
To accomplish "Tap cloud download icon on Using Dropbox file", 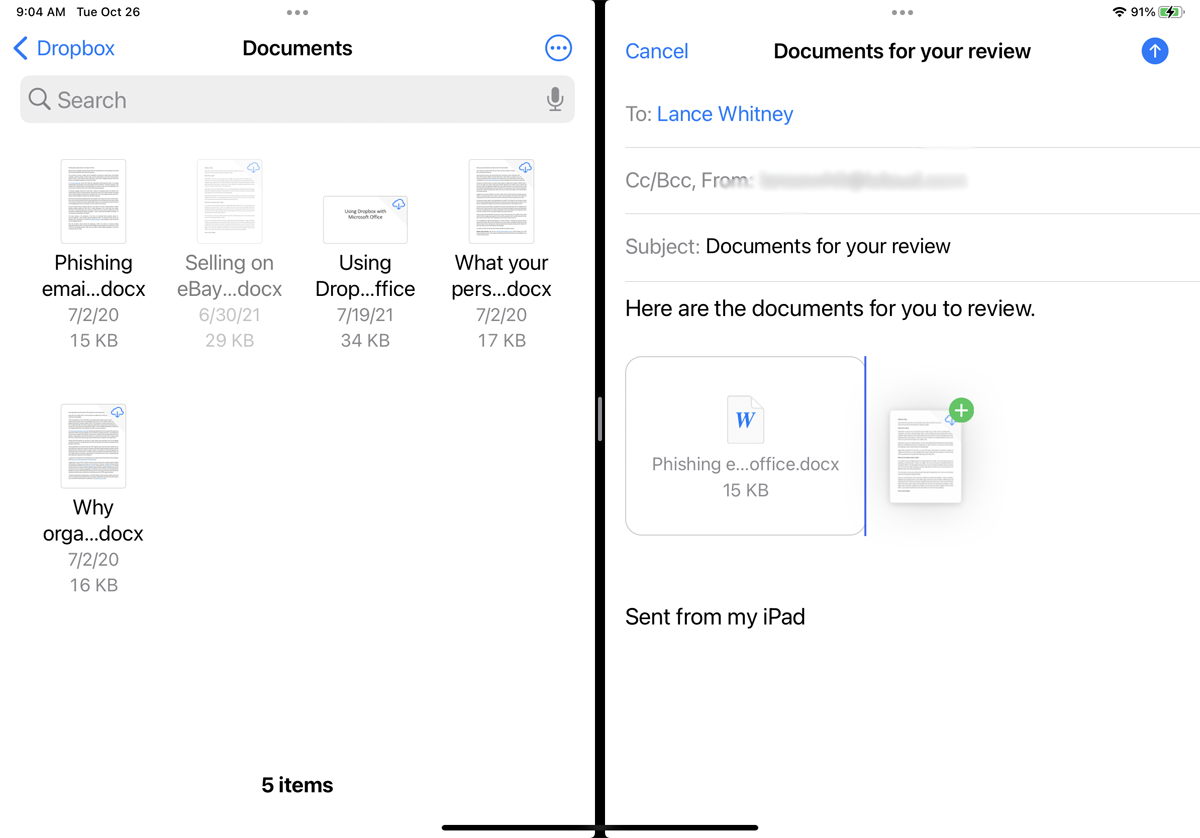I will click(x=398, y=204).
